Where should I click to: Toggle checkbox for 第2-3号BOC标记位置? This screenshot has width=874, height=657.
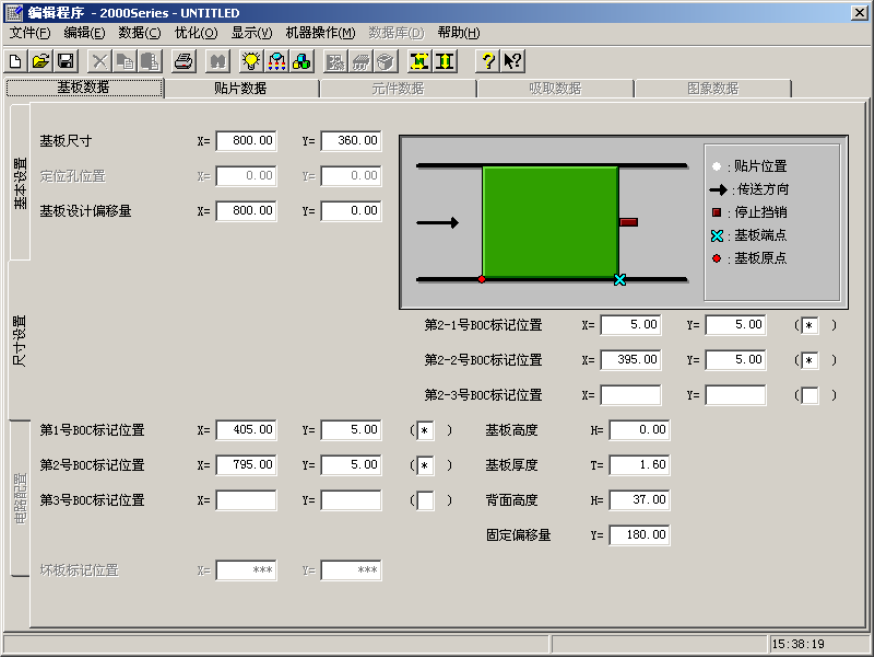point(809,395)
